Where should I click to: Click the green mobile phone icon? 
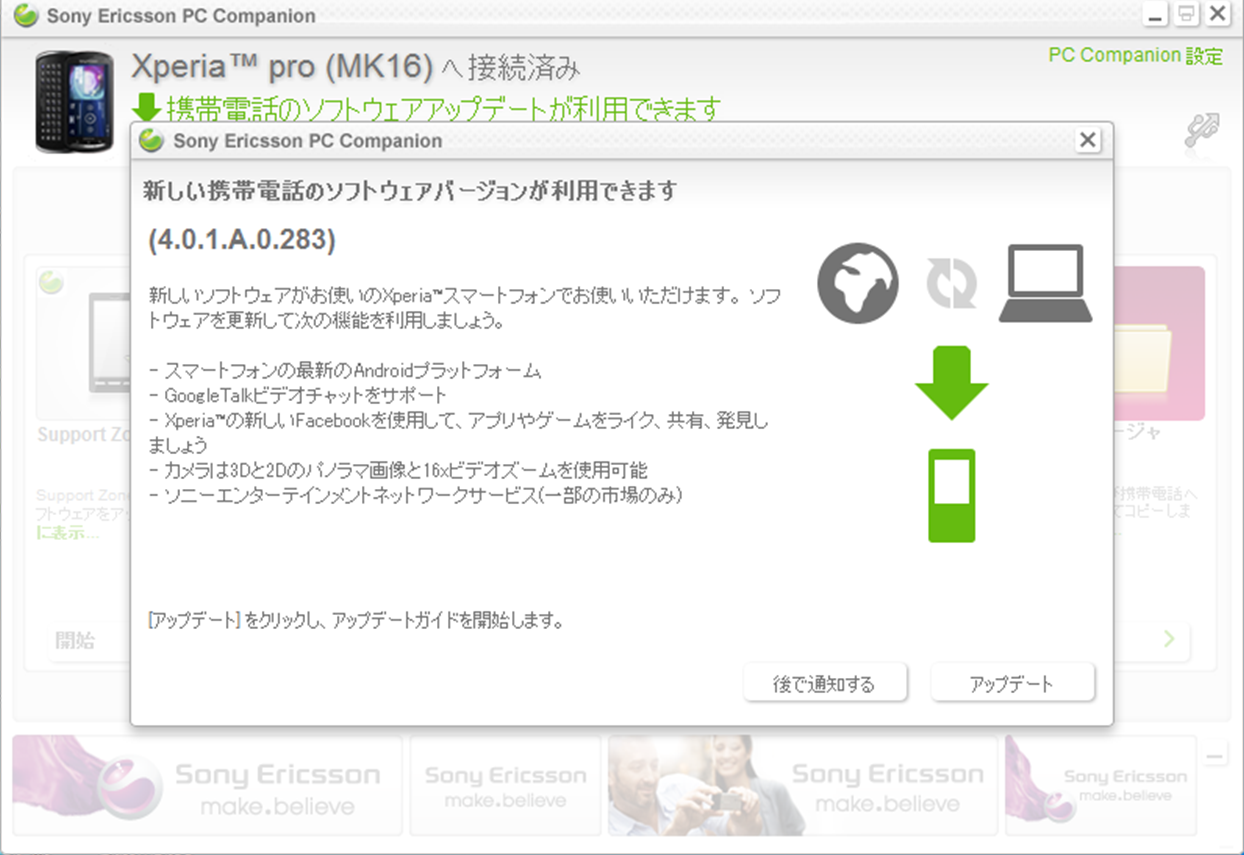[x=951, y=496]
